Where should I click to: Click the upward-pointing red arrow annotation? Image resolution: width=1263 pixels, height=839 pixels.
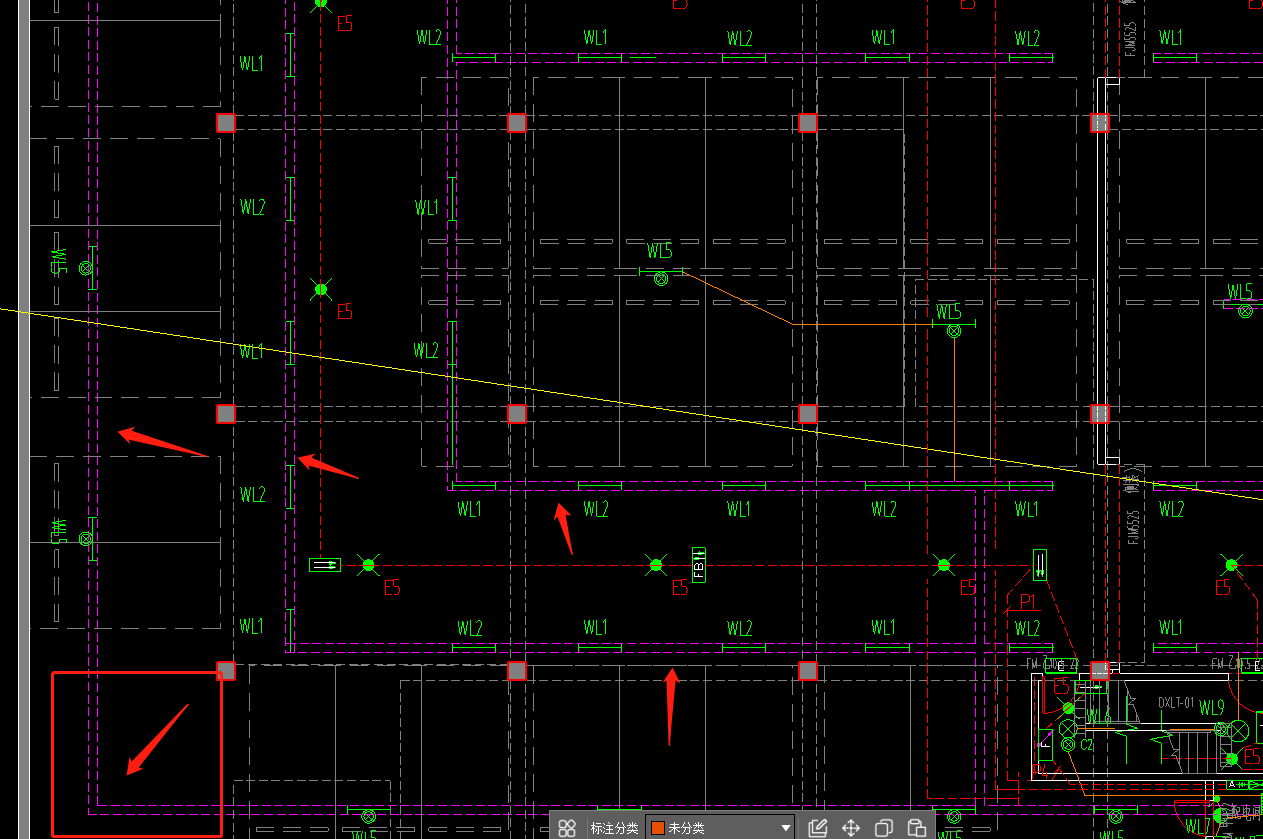[671, 706]
